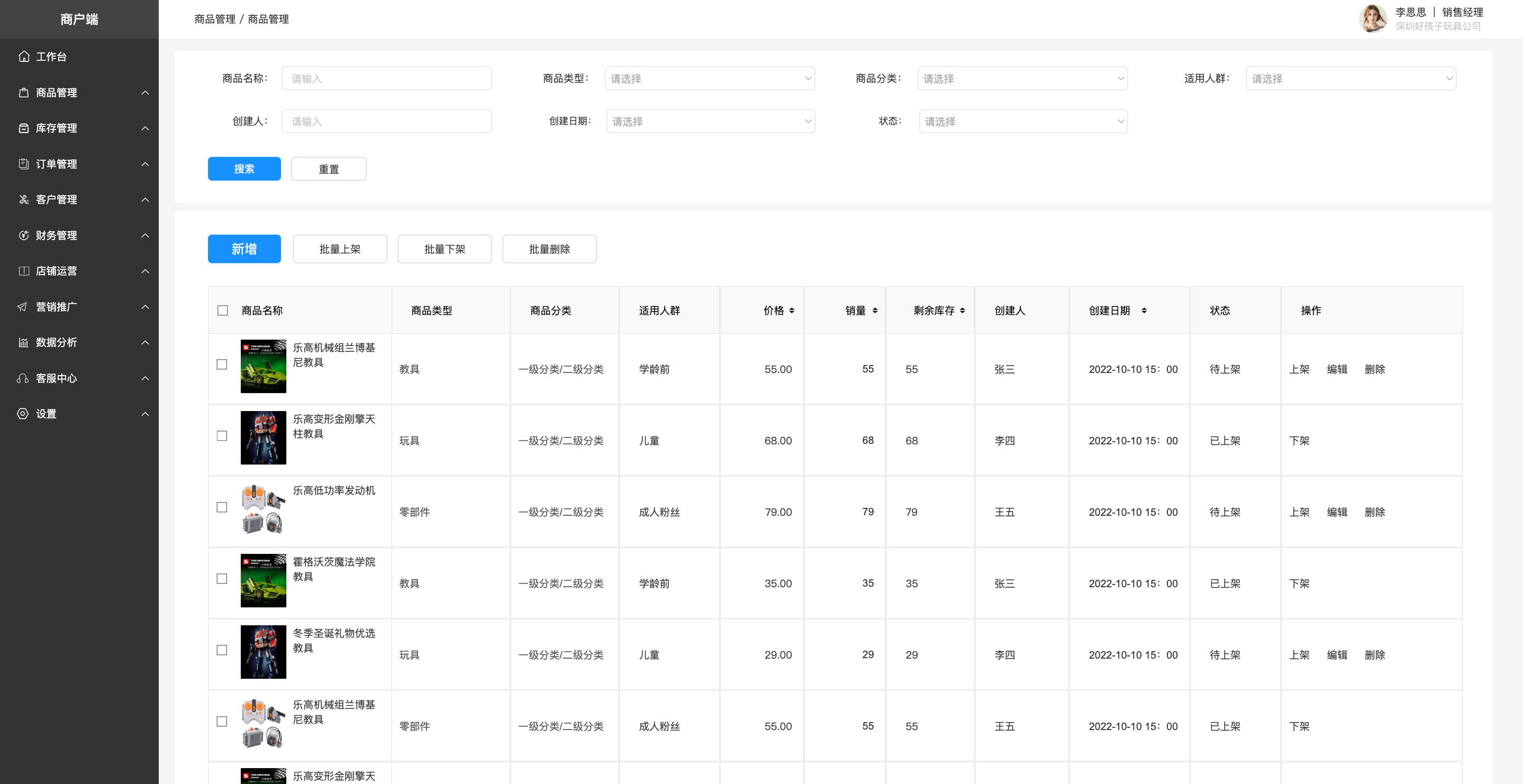This screenshot has height=784, width=1523.
Task: Click the 财务管理 coin icon
Action: pos(24,235)
